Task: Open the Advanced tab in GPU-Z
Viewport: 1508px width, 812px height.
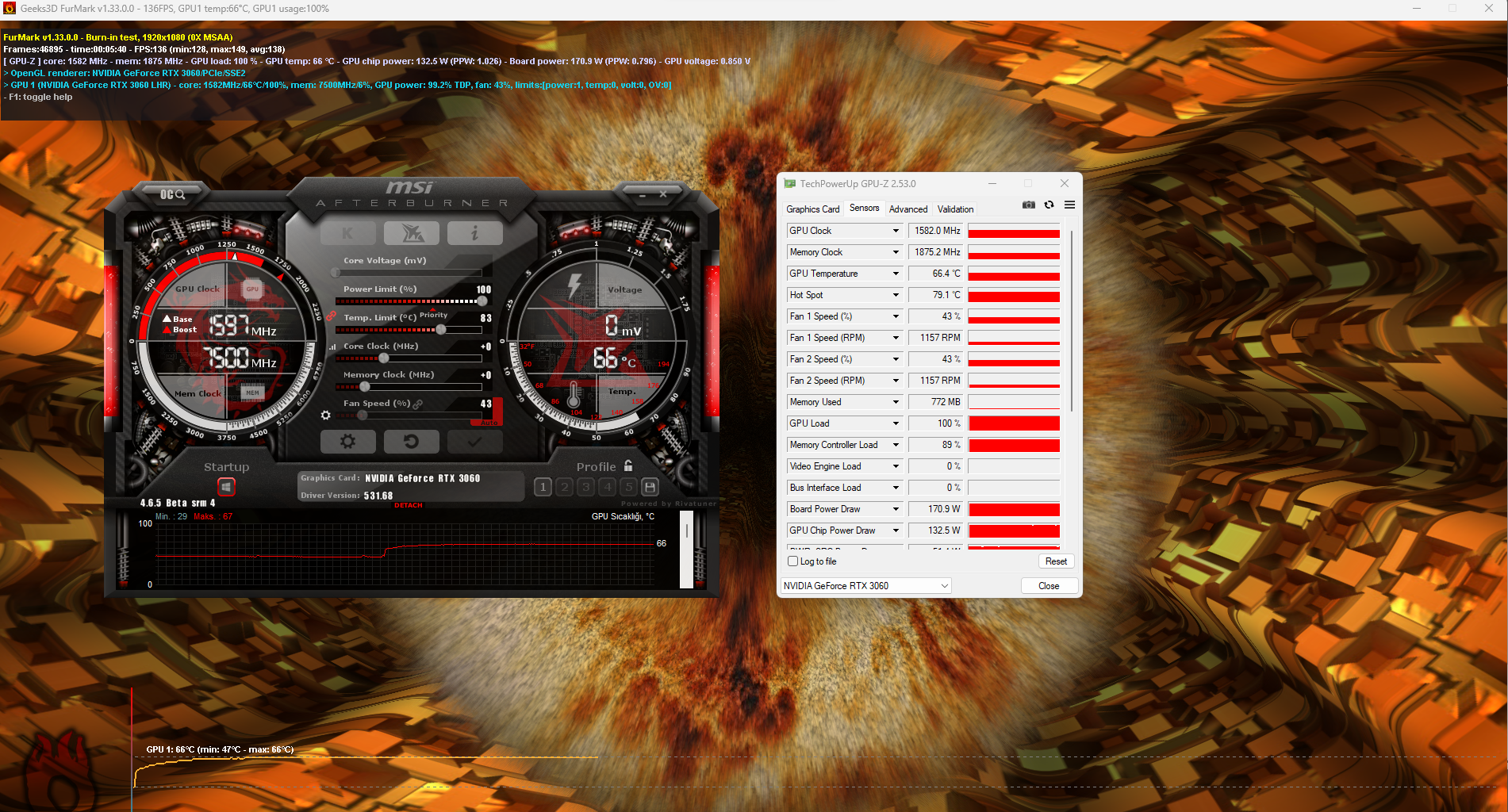Action: click(908, 209)
